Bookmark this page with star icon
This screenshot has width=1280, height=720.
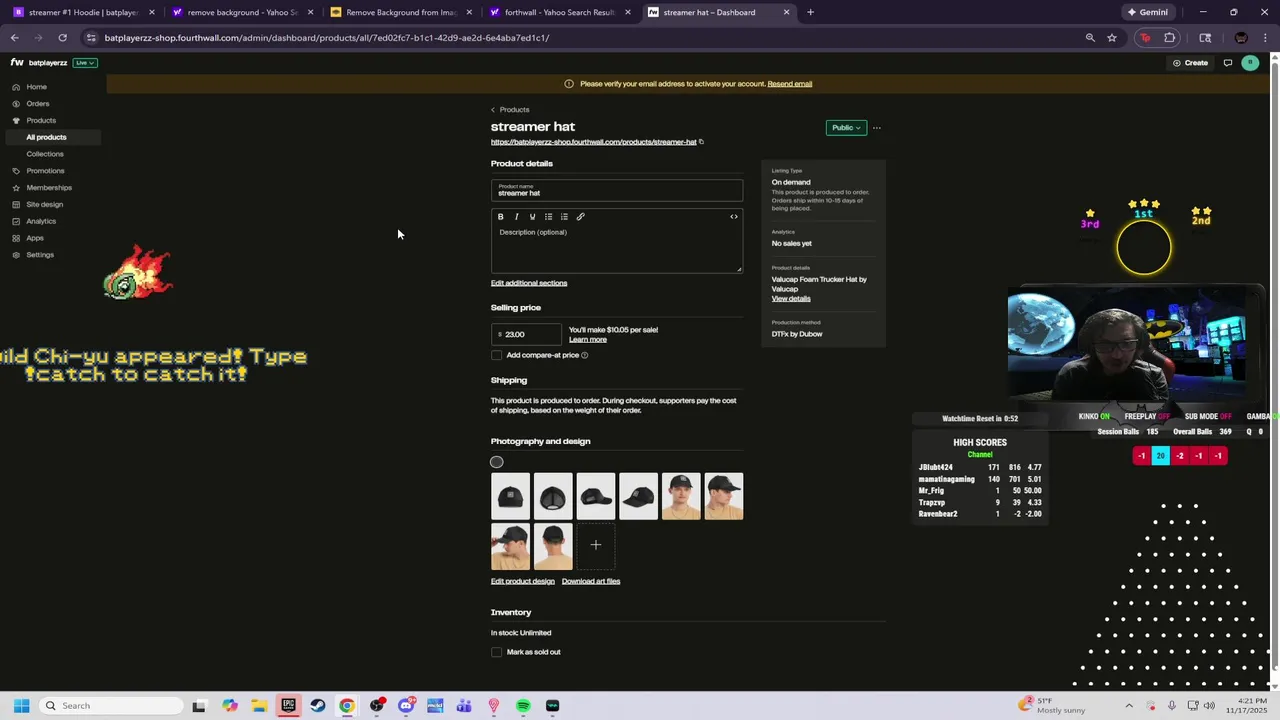[x=1112, y=38]
